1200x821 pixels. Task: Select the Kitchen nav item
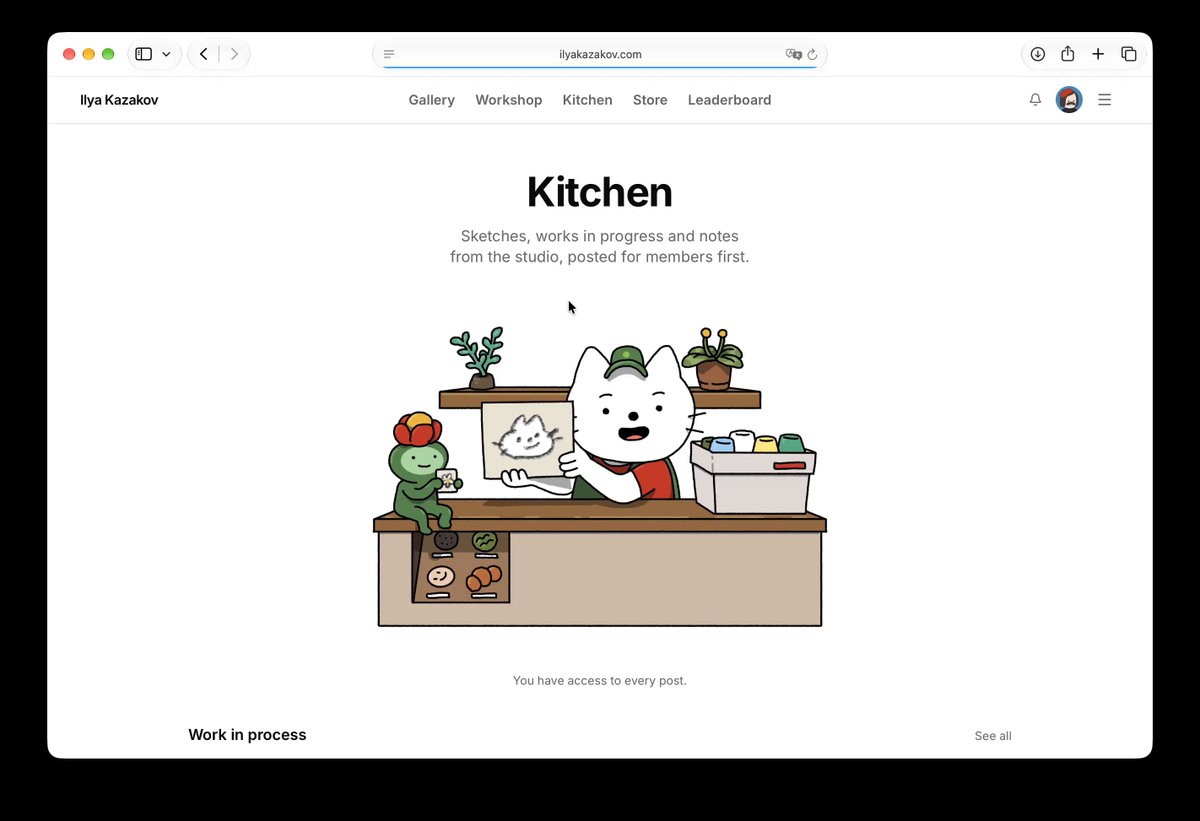click(x=588, y=100)
